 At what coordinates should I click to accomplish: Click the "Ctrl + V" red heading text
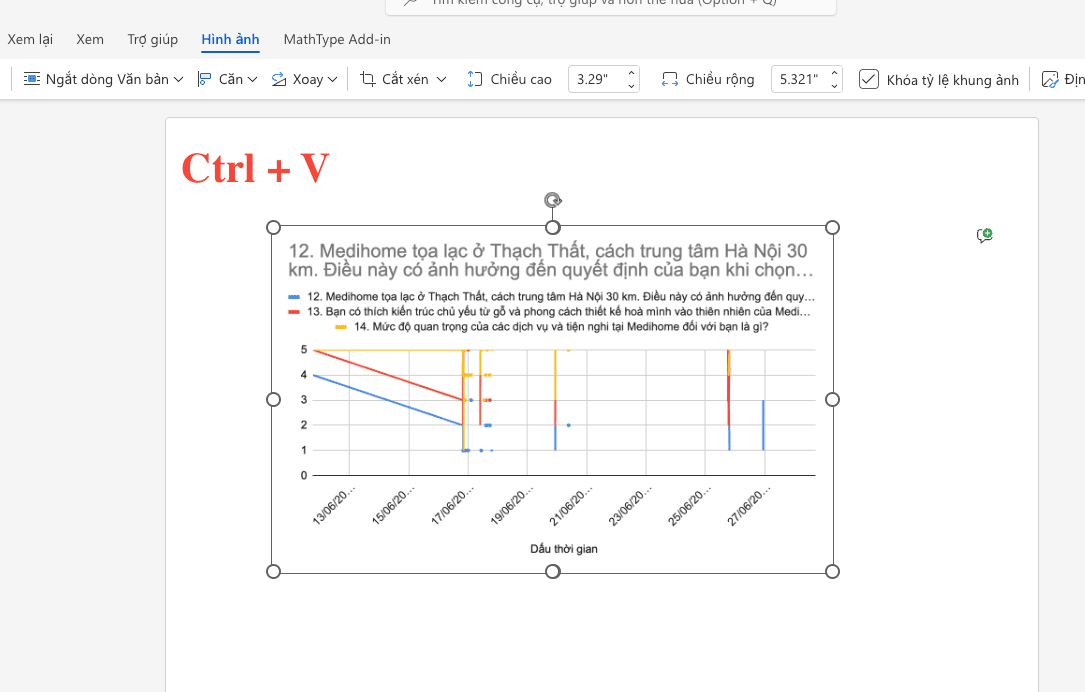tap(255, 168)
